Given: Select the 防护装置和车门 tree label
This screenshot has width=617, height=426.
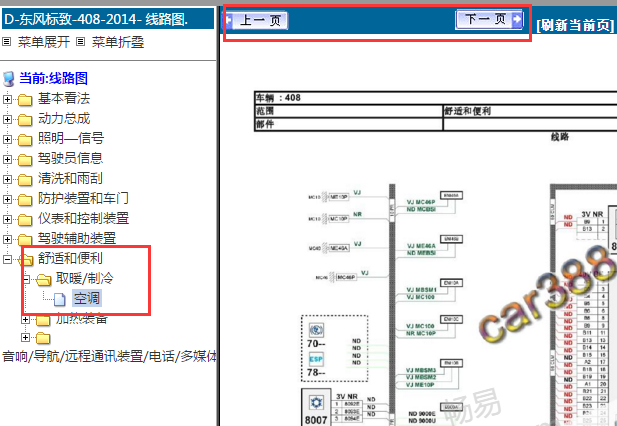Looking at the screenshot, I should 83,199.
